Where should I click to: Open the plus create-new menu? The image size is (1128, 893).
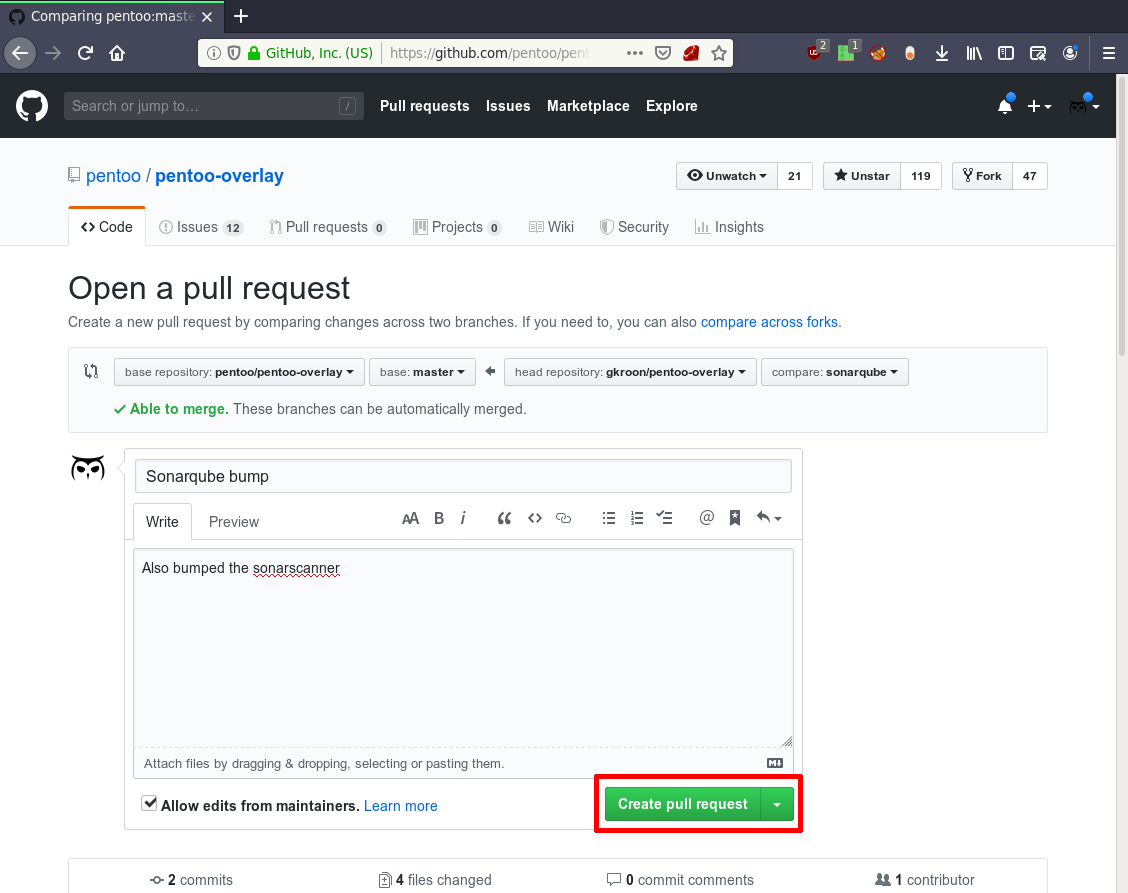point(1039,106)
